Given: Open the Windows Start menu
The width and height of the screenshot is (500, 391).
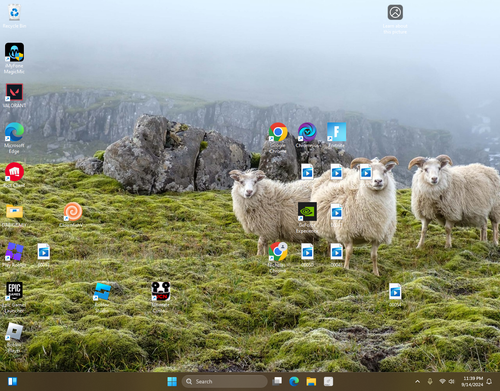Looking at the screenshot, I should (172, 381).
